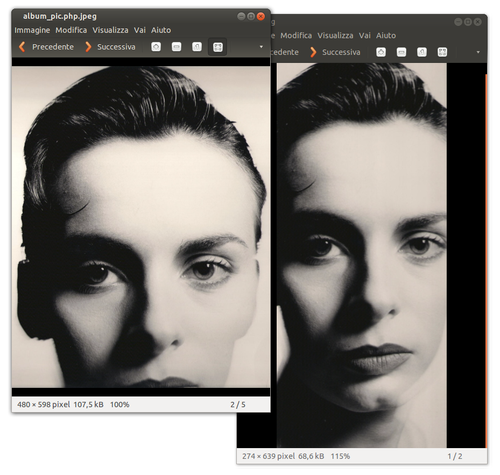This screenshot has height=475, width=500.
Task: Open Visualizza menu in front window
Action: 110,30
